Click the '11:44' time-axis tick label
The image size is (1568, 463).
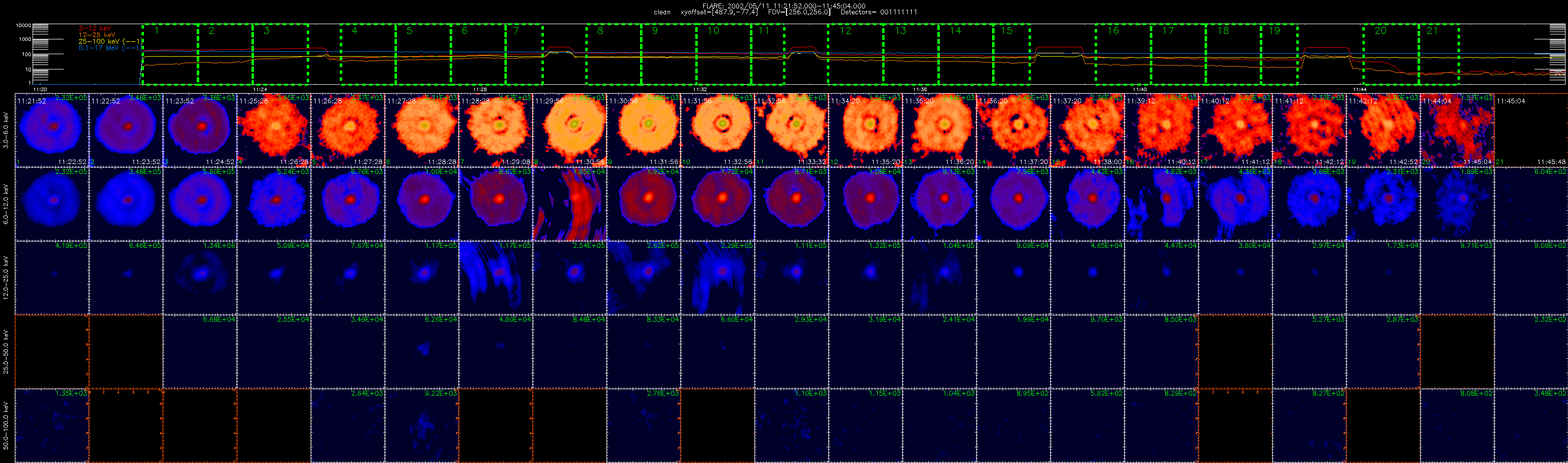pyautogui.click(x=1360, y=90)
